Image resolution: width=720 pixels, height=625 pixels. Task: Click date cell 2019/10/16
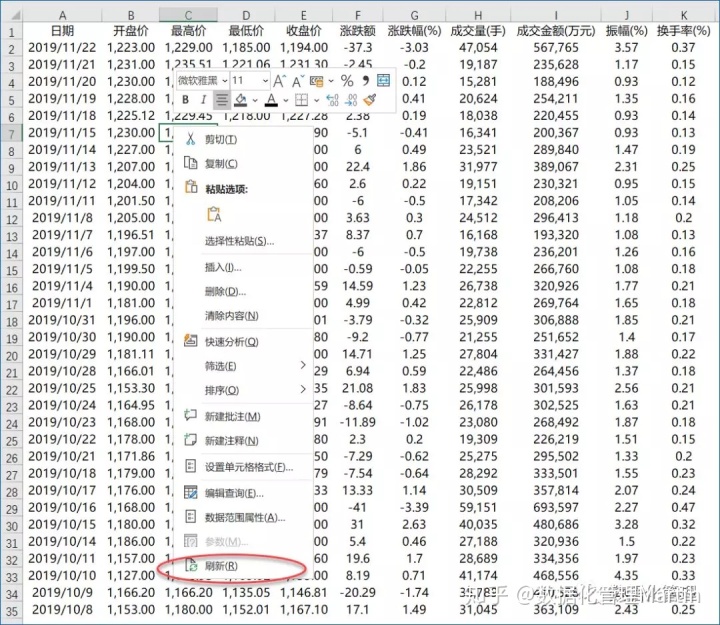tap(62, 507)
